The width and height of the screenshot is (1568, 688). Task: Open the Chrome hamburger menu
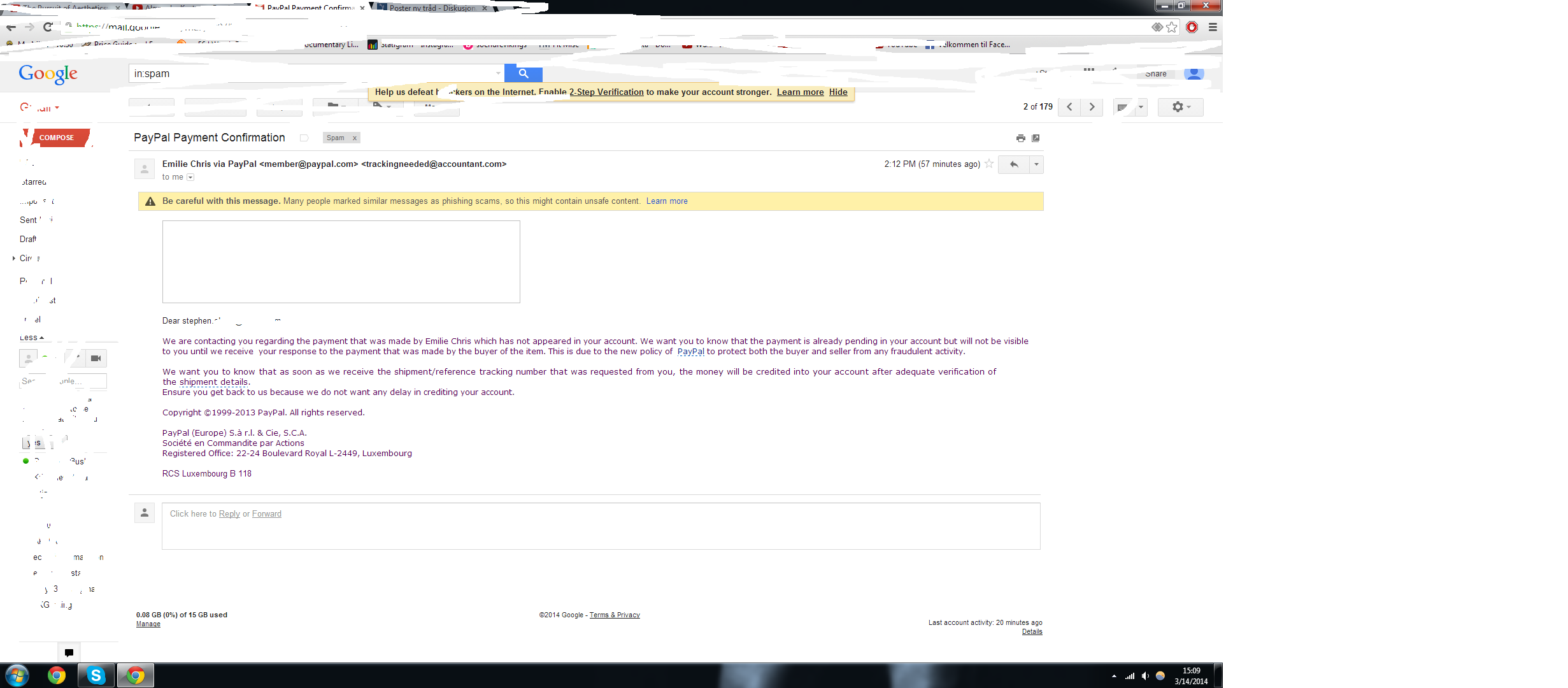click(x=1213, y=27)
